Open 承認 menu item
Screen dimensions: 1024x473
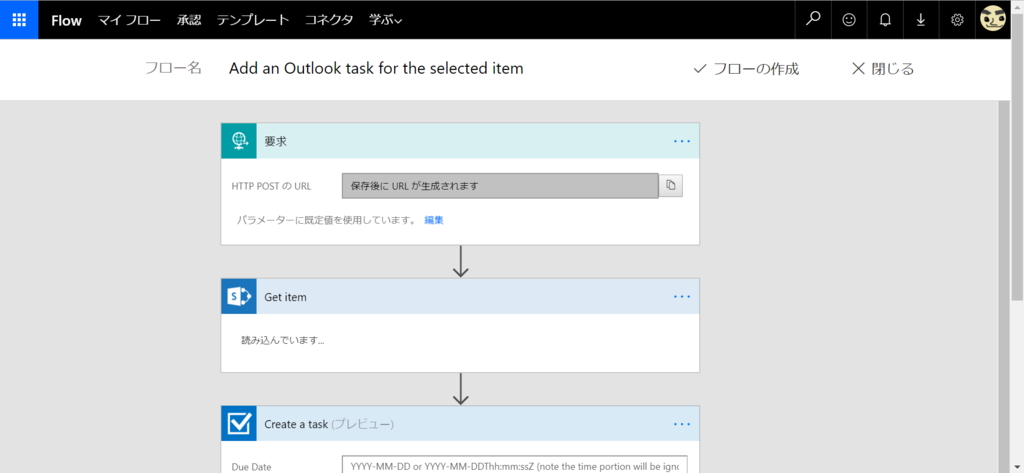189,20
